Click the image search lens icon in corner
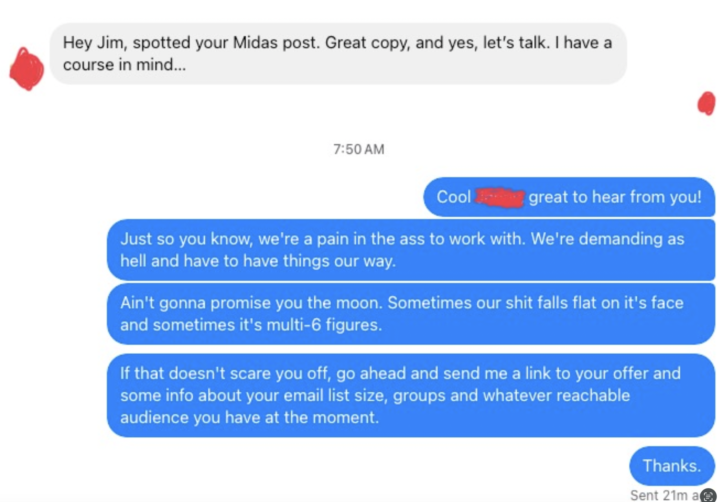This screenshot has height=502, width=720. 709,493
